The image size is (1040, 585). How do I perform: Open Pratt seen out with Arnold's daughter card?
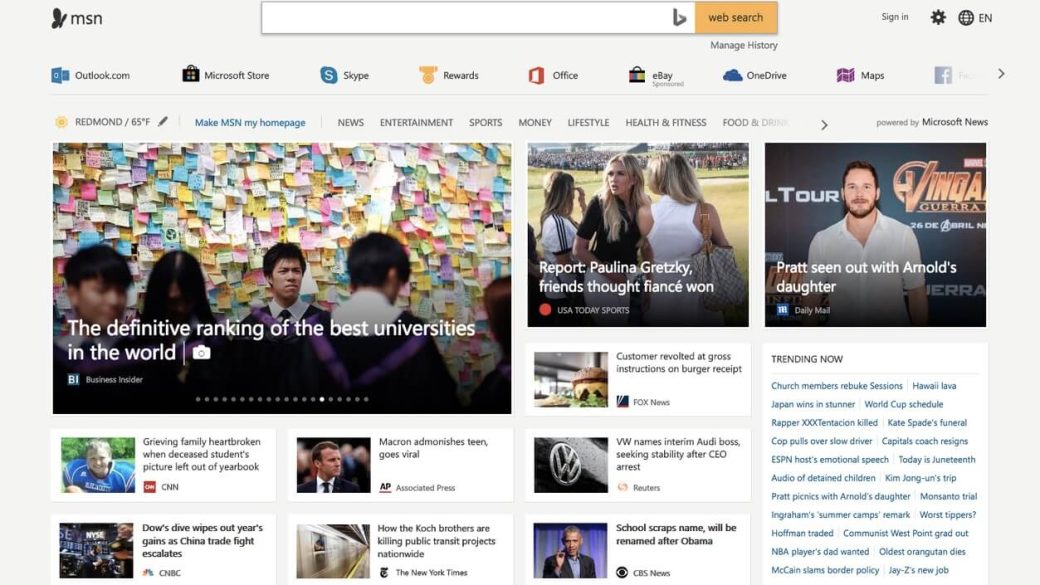[x=876, y=235]
